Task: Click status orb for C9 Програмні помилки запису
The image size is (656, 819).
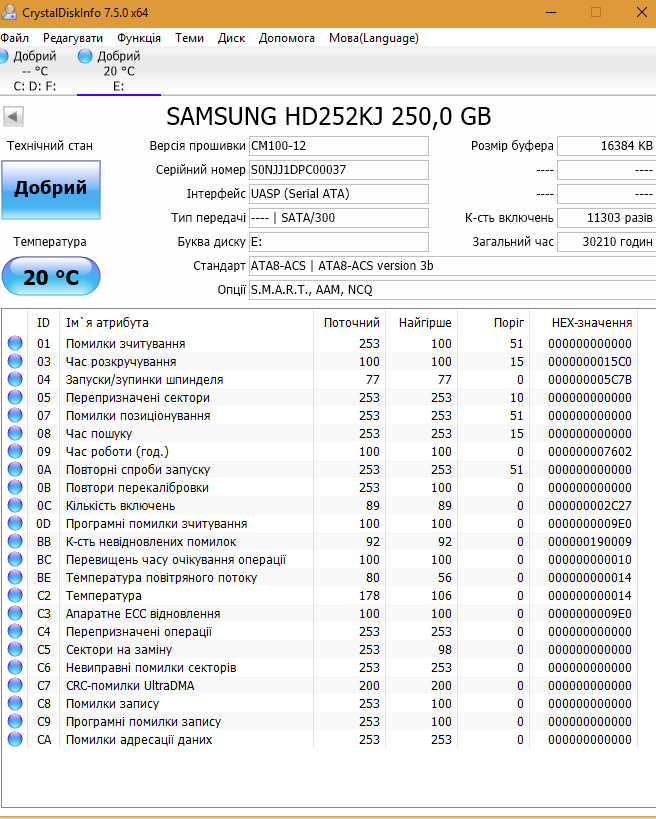Action: click(15, 721)
